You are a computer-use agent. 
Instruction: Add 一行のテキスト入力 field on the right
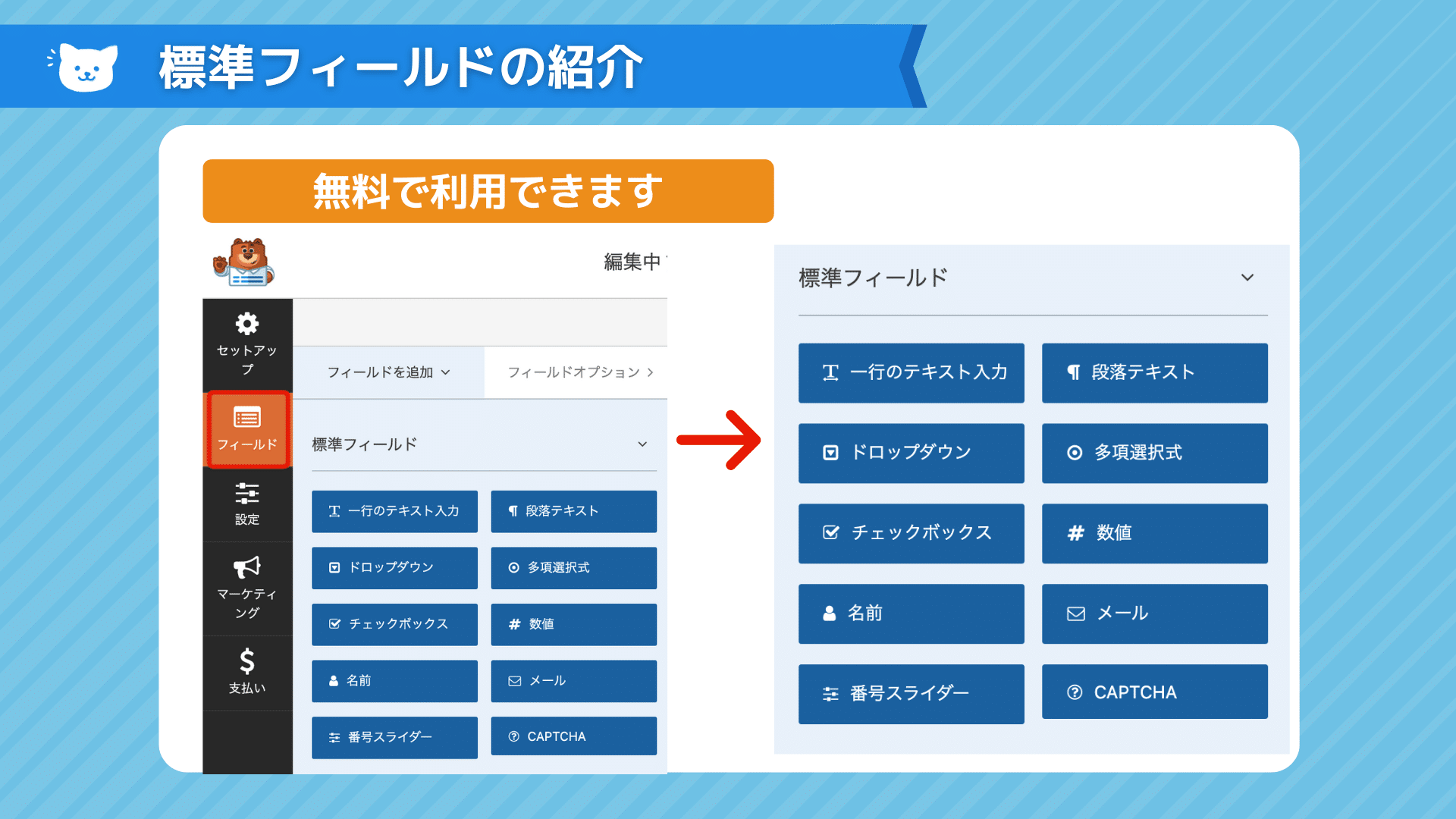911,372
